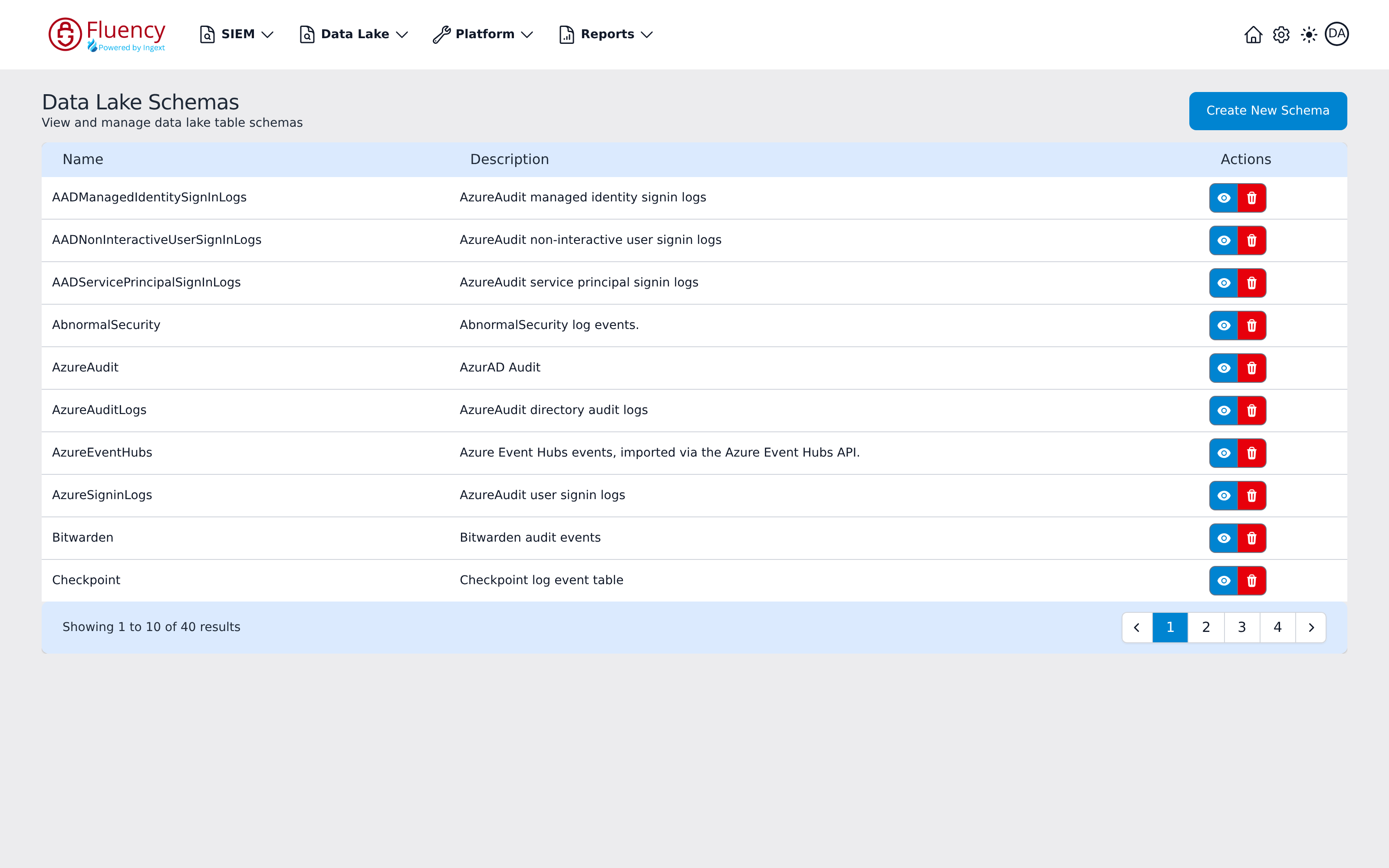View the AADManagedIdentitySignInLogs schema
Screen dimensions: 1389x868
pos(1224,198)
